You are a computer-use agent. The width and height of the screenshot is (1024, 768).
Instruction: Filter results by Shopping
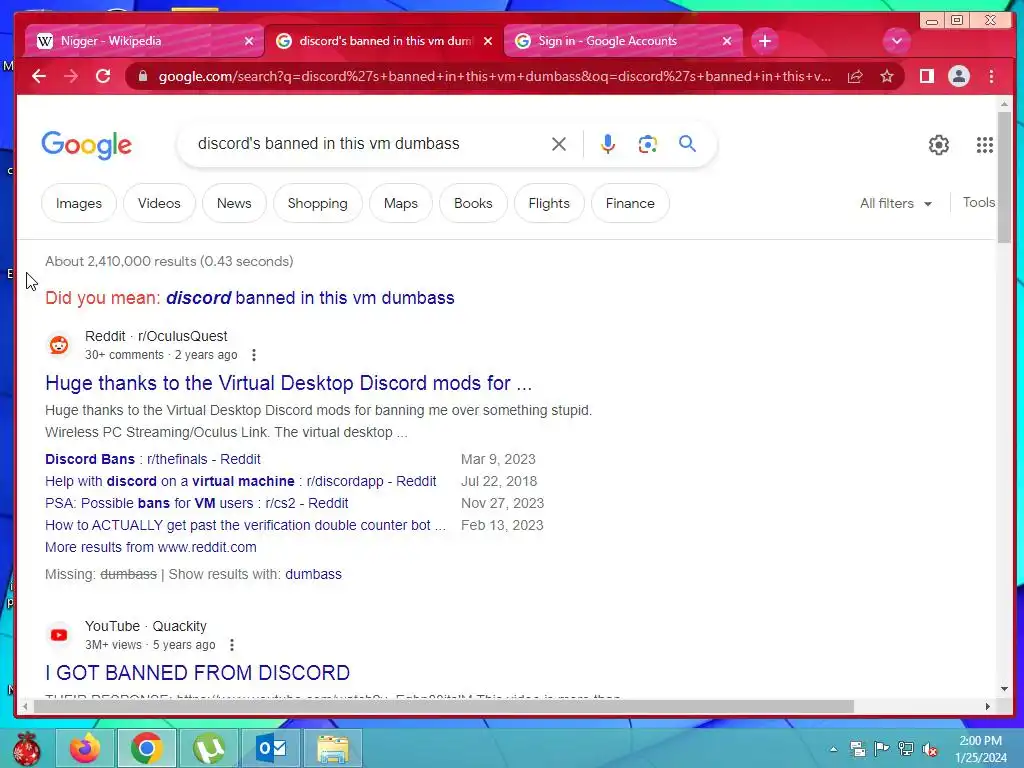click(317, 203)
